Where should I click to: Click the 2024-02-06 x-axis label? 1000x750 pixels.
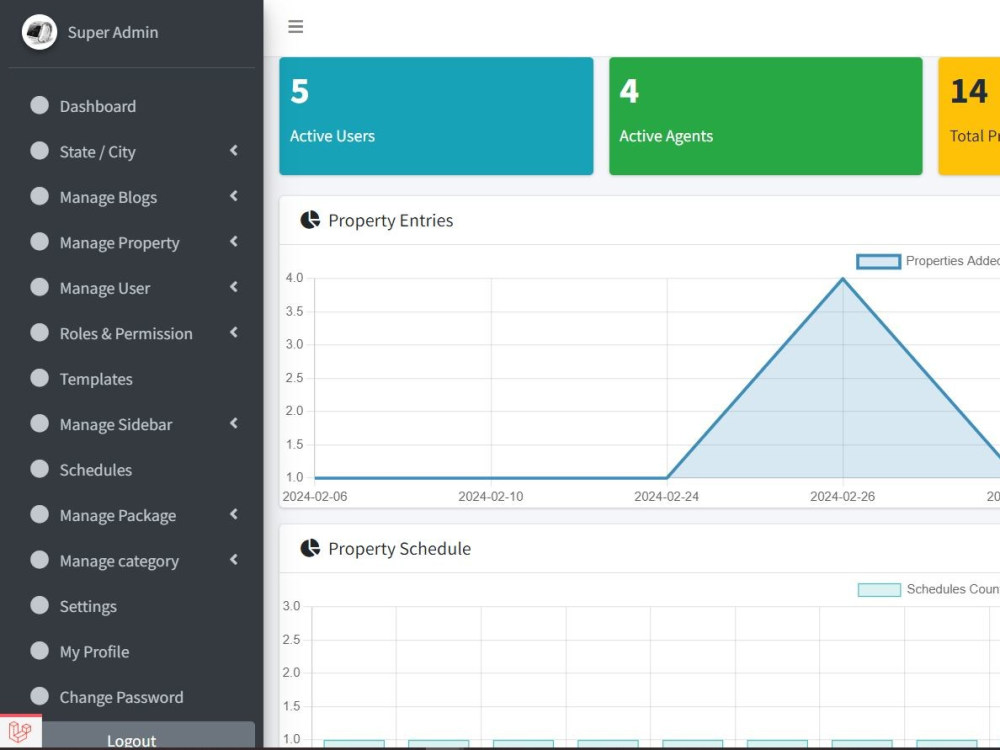(315, 497)
